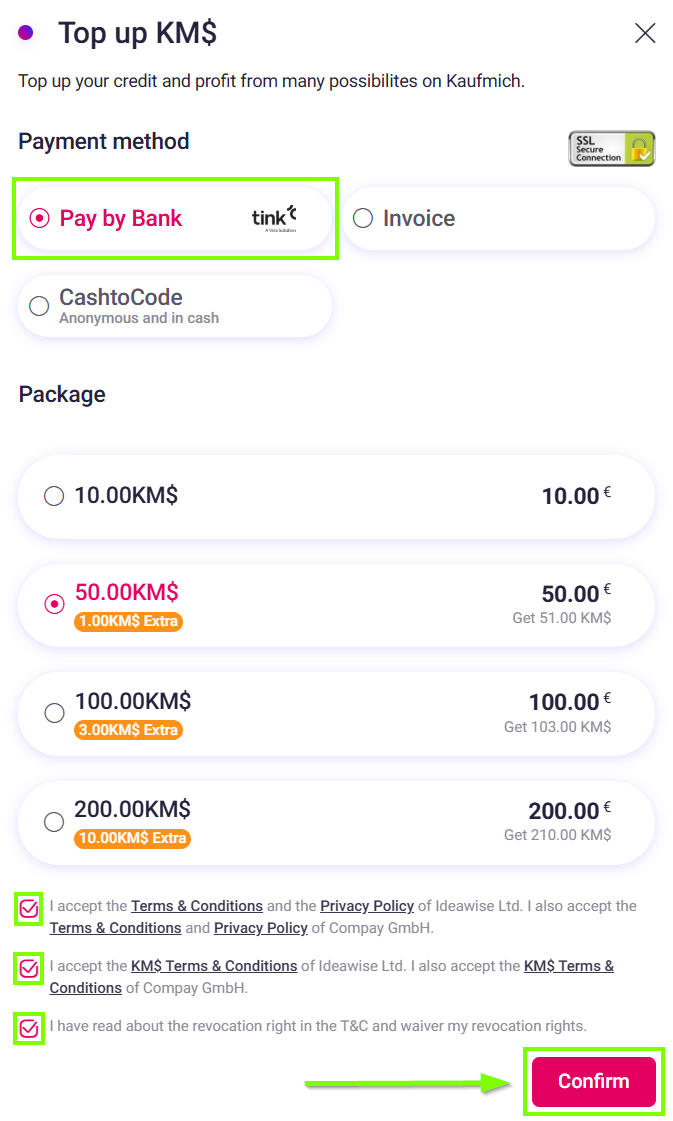Open Ideawise Ltd. Privacy Policy link
The image size is (673, 1121).
(x=367, y=906)
